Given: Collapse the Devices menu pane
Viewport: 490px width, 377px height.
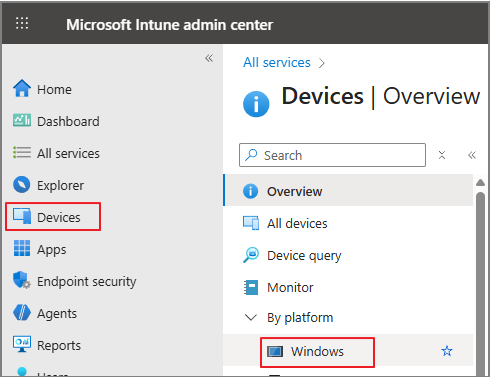Looking at the screenshot, I should coord(472,155).
